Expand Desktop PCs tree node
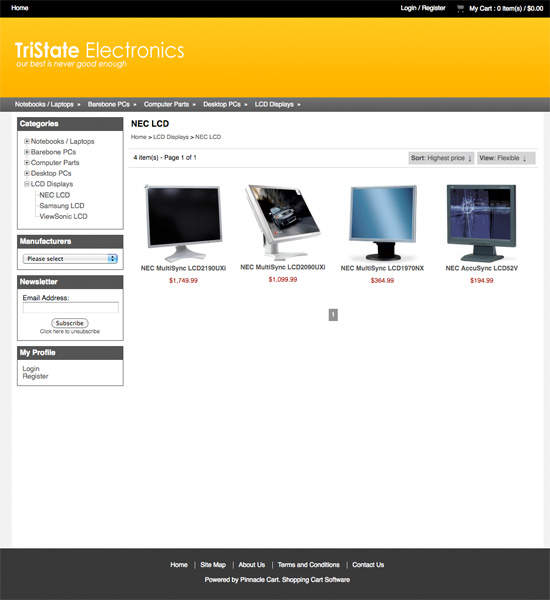The height and width of the screenshot is (600, 550). pyautogui.click(x=27, y=173)
